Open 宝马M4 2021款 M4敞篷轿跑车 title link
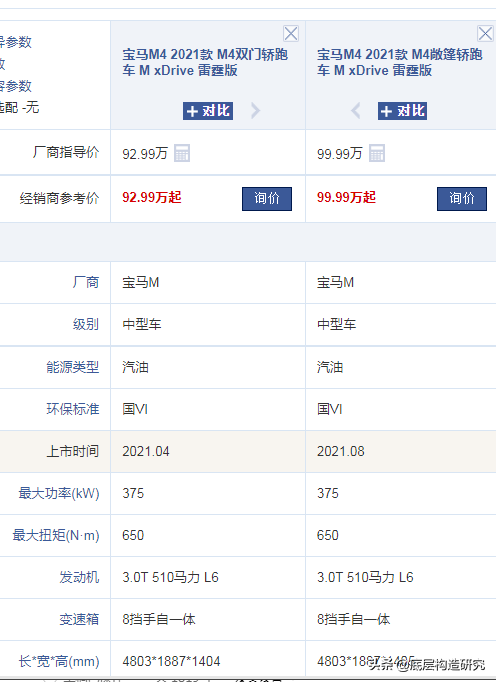This screenshot has height=682, width=496. [x=399, y=62]
